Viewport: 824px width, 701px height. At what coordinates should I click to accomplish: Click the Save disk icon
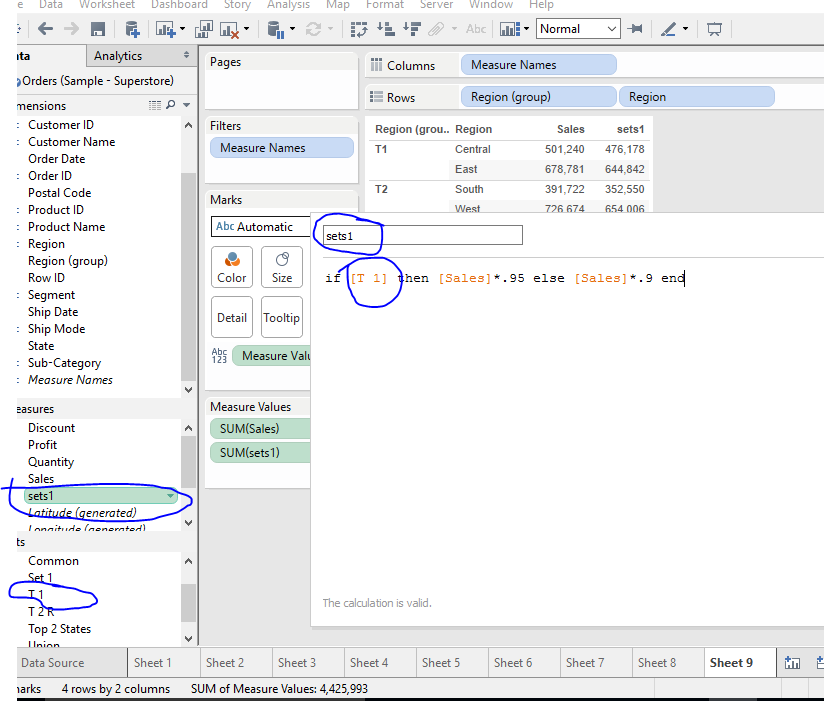[x=98, y=29]
